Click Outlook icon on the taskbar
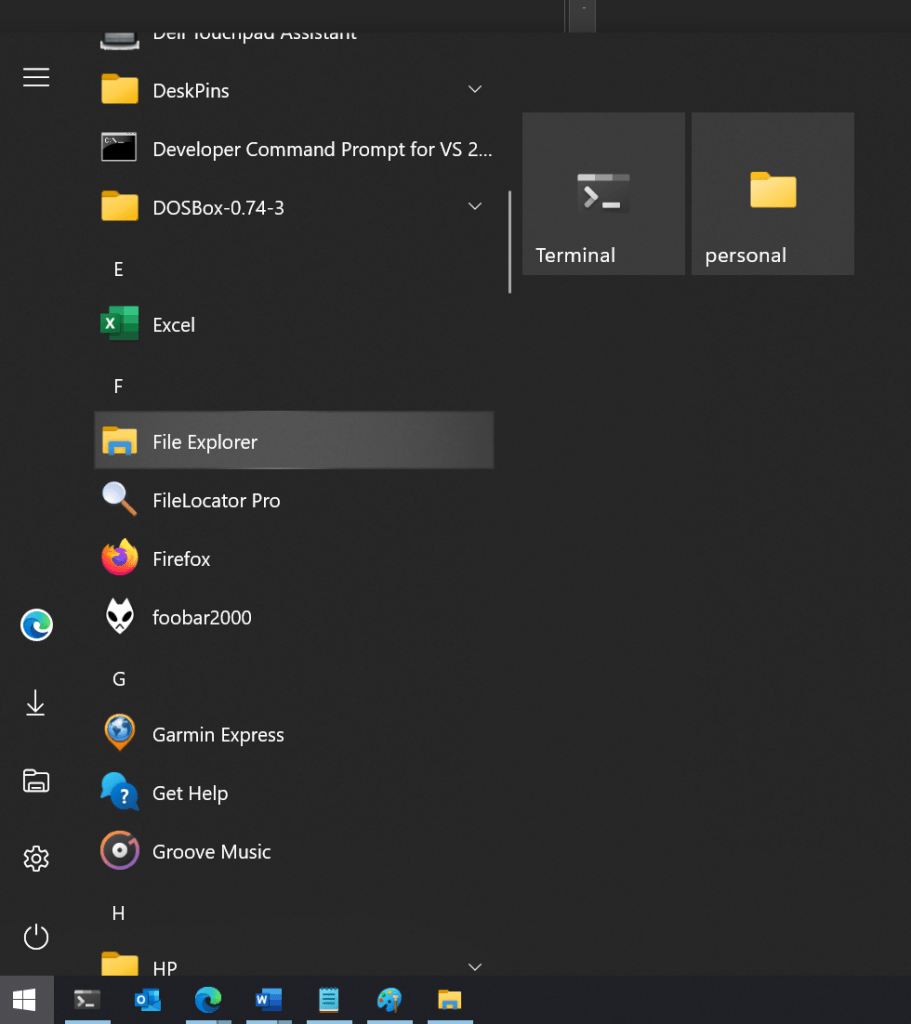The height and width of the screenshot is (1024, 911). pos(147,1000)
